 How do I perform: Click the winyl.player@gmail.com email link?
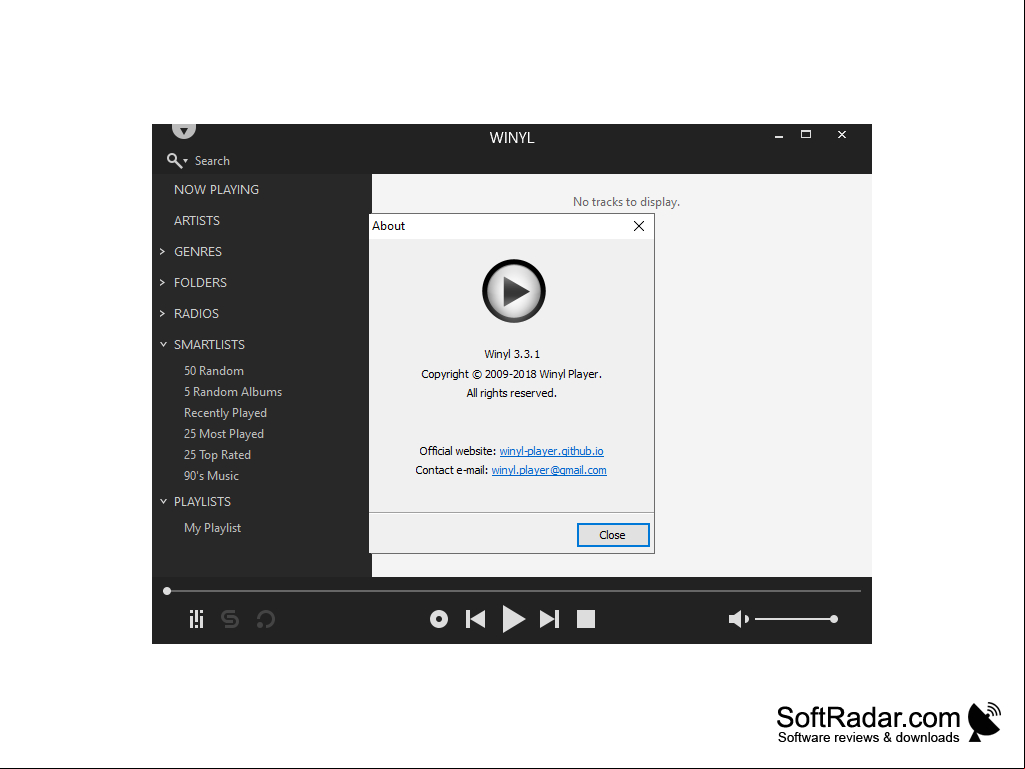coord(548,470)
